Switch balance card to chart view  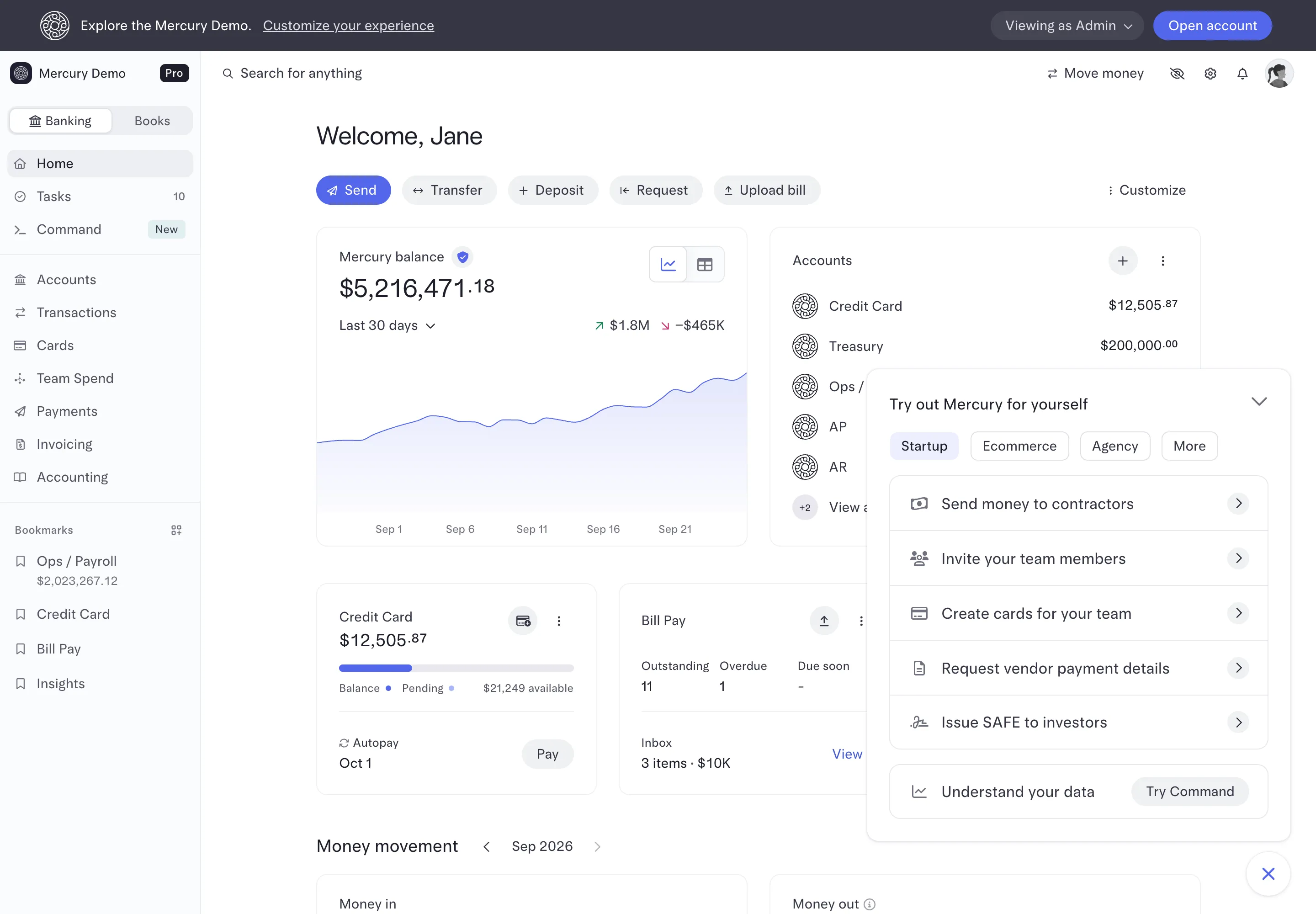[668, 264]
